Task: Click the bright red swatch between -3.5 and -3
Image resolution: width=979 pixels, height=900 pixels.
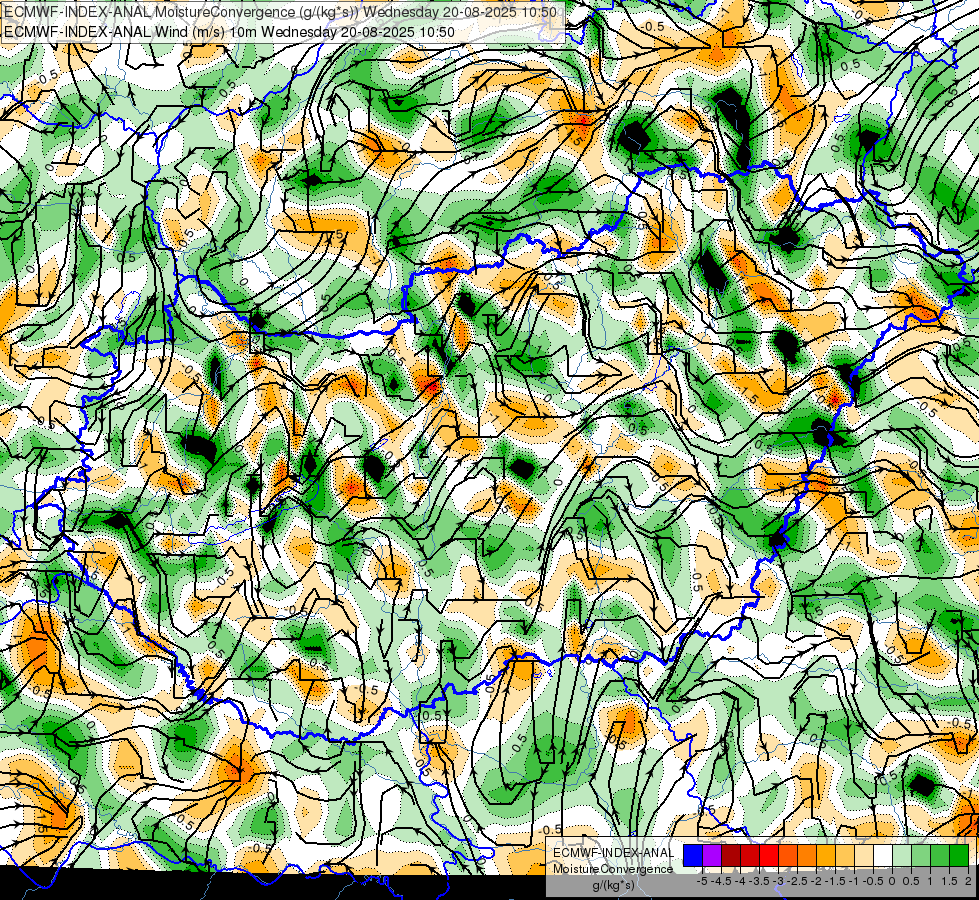Action: (769, 855)
